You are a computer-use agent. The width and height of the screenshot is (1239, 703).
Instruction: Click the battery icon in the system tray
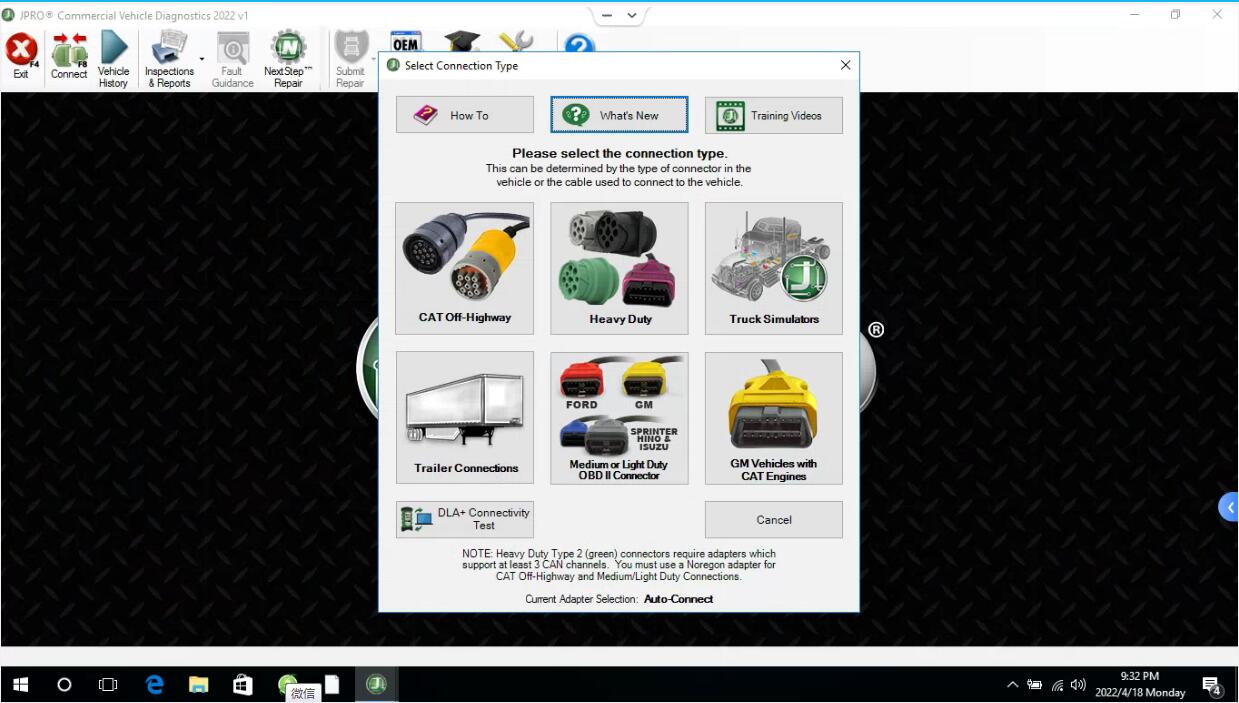tap(1034, 685)
